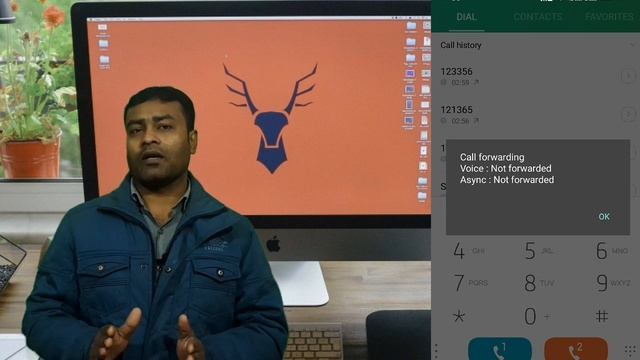Image resolution: width=640 pixels, height=360 pixels.
Task: Tap the 8 TUV key
Action: (538, 282)
